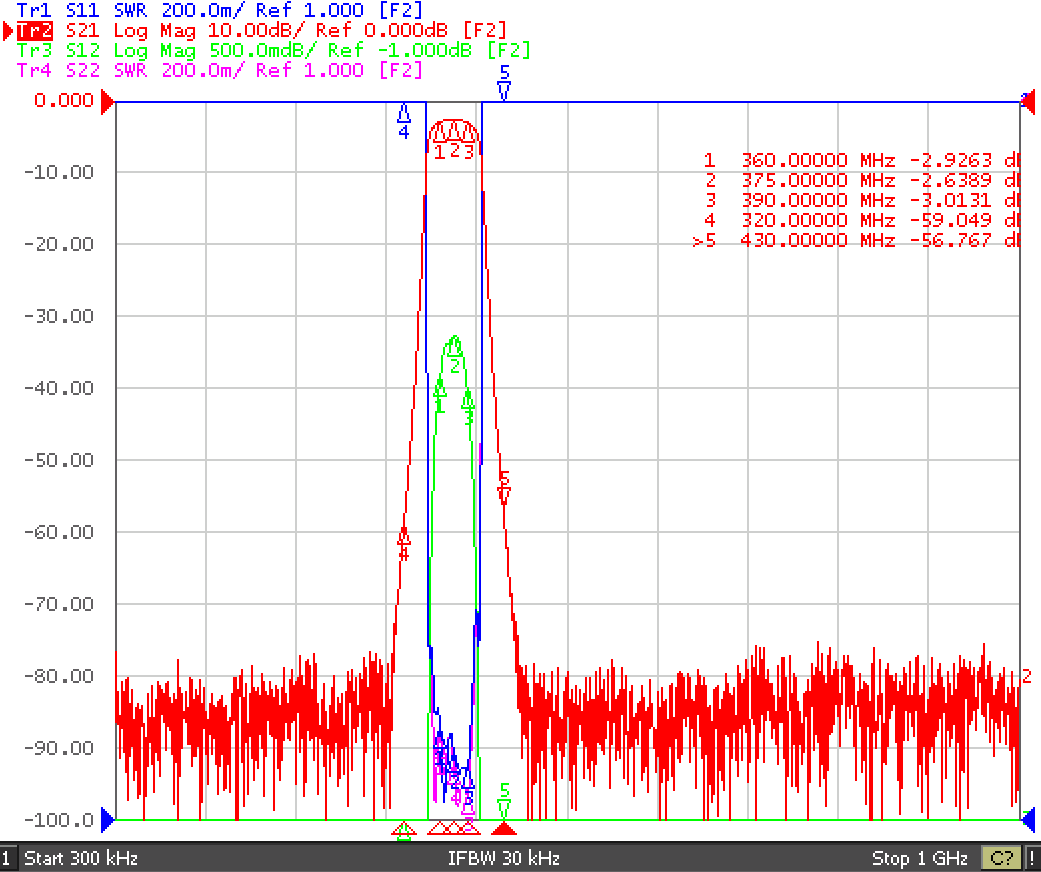1041x872 pixels.
Task: Click the channel 1 indicator in status bar
Action: coord(8,858)
